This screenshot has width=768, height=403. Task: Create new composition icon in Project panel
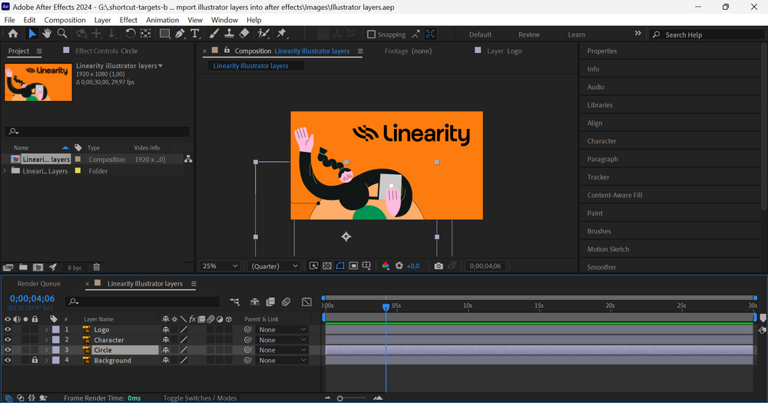(x=38, y=267)
